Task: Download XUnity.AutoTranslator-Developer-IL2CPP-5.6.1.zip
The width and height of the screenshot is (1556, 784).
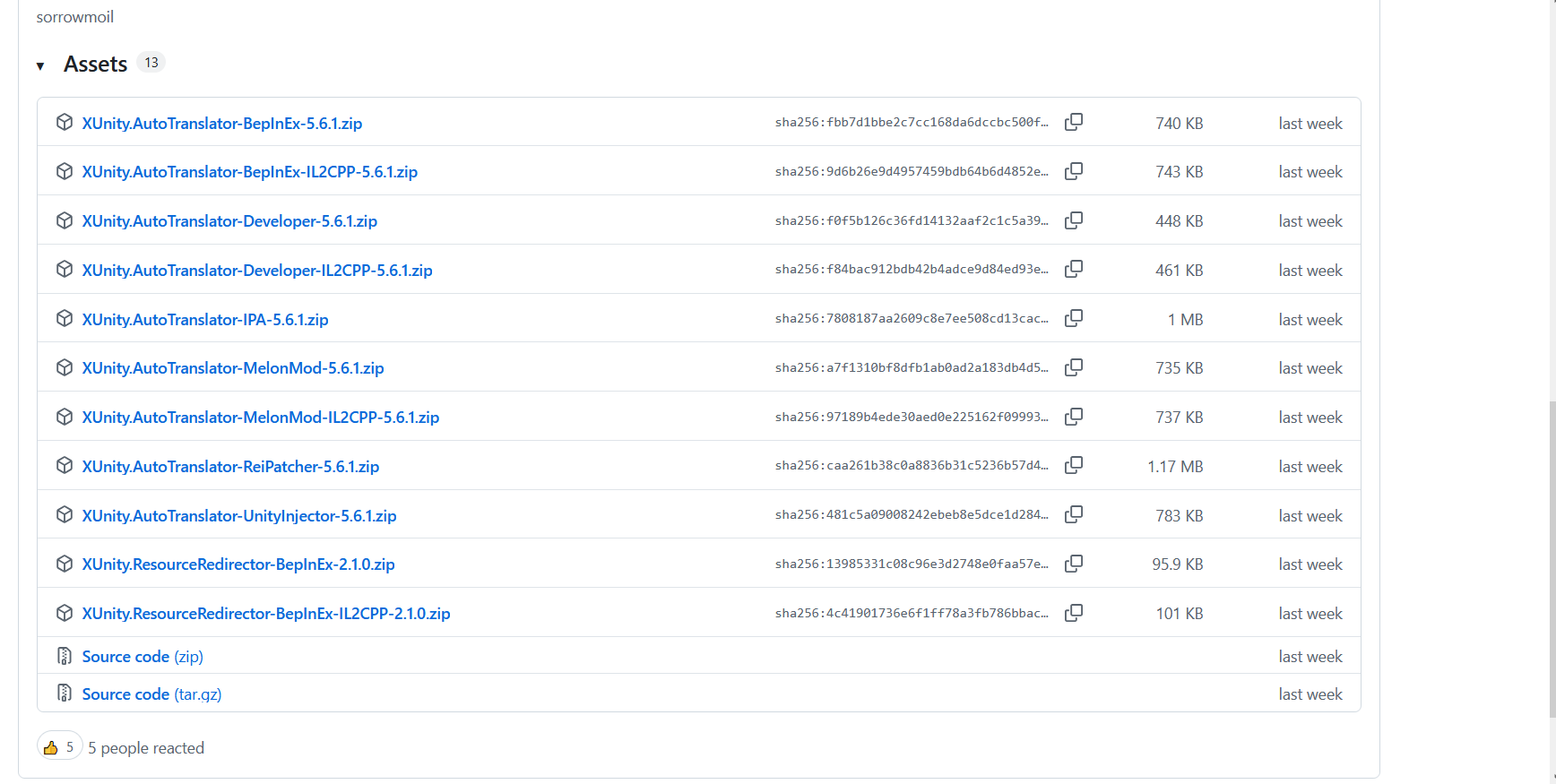Action: [x=257, y=271]
